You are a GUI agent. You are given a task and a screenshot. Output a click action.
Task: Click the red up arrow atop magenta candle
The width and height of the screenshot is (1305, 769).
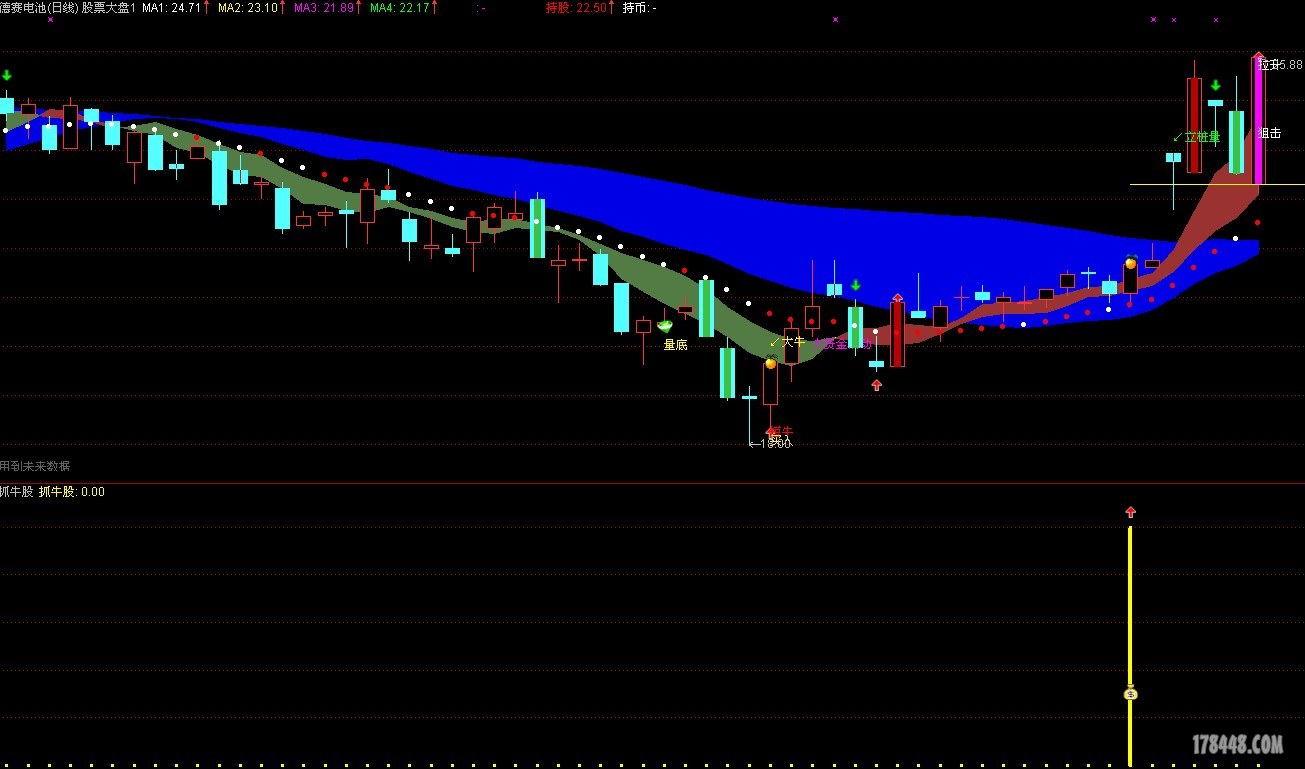[x=1258, y=57]
